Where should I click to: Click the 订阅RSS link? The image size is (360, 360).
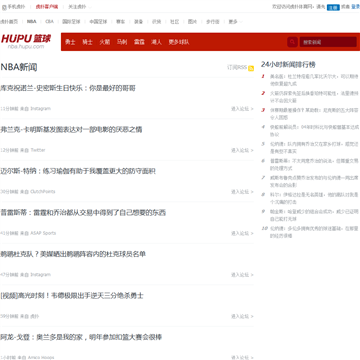point(237,68)
